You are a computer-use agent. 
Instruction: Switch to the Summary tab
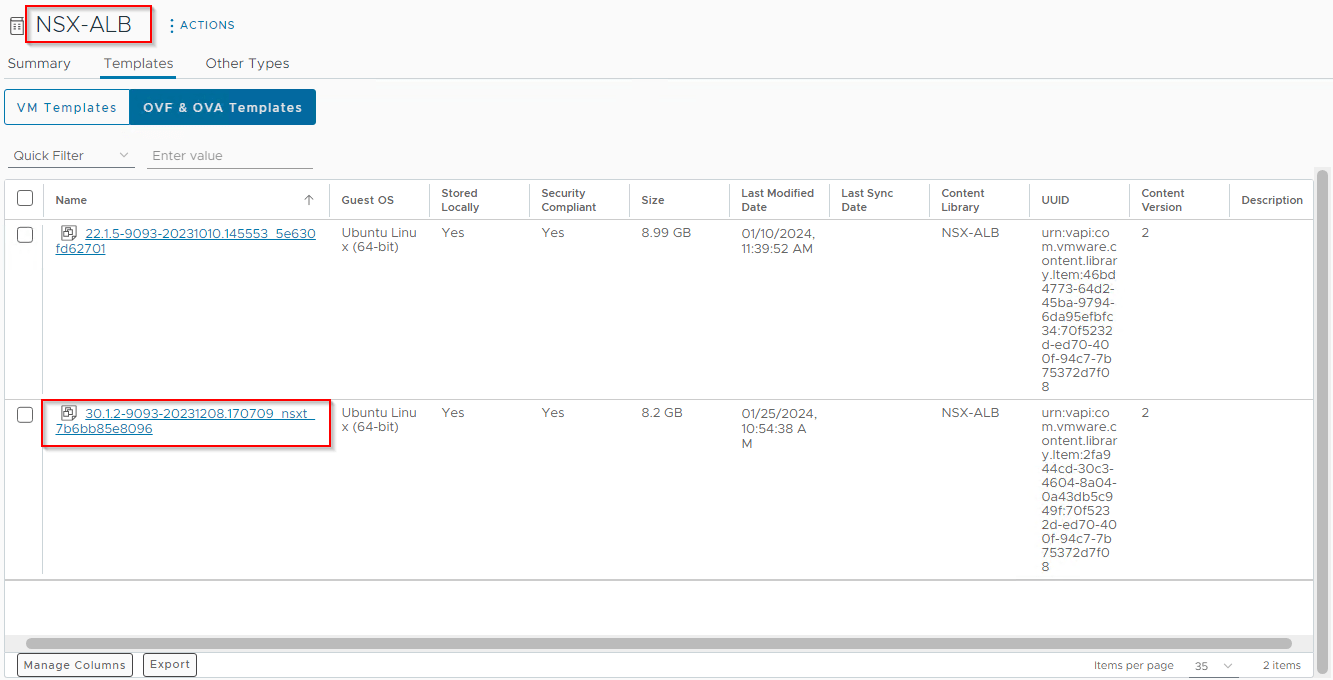[x=39, y=63]
